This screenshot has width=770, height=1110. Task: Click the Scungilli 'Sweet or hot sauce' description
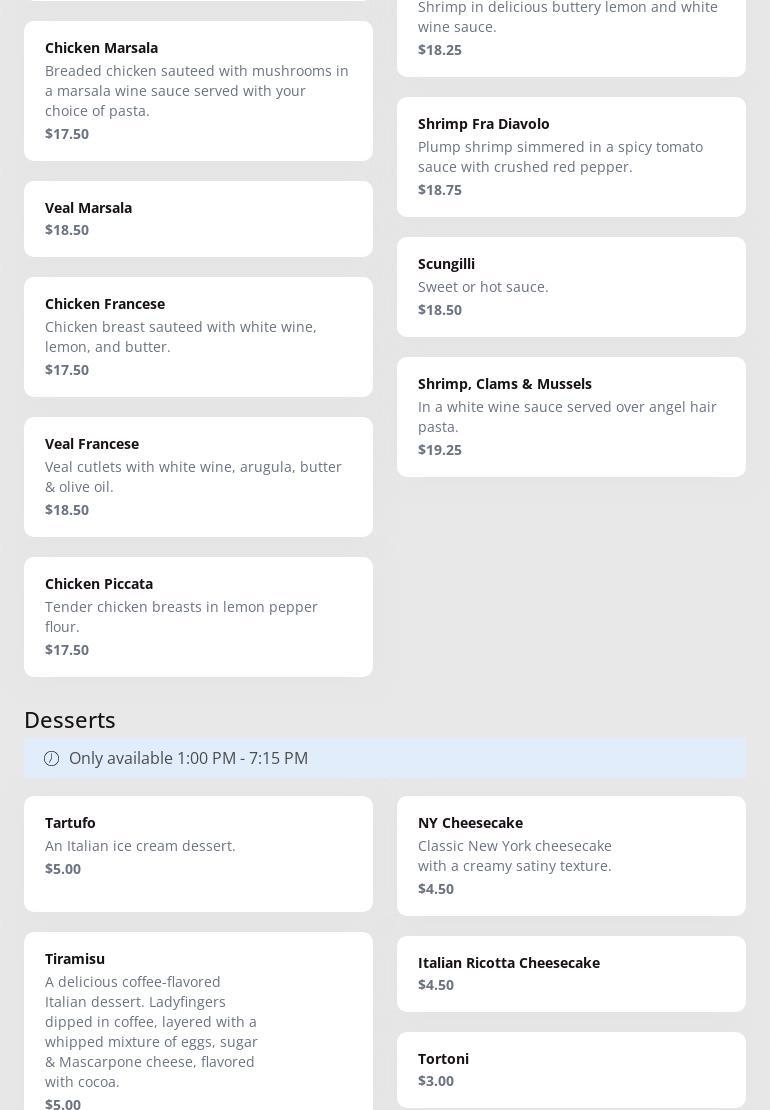[483, 287]
